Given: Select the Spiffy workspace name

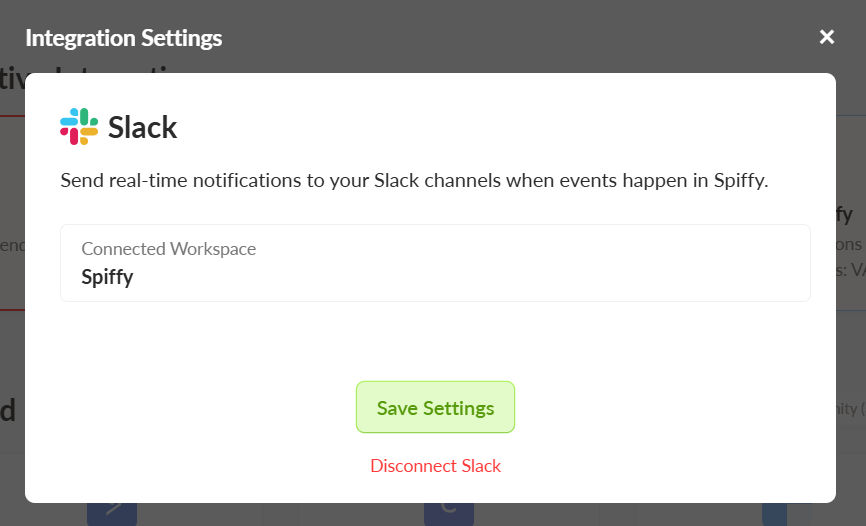Looking at the screenshot, I should [107, 277].
